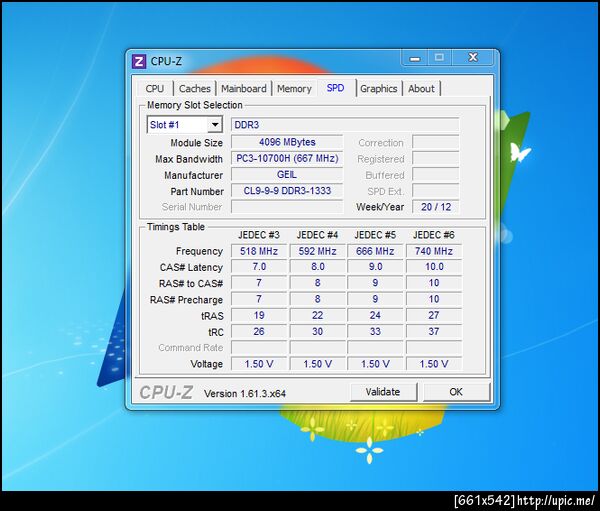Click the 4096 MBytes module size value
The width and height of the screenshot is (600, 511).
(x=287, y=142)
